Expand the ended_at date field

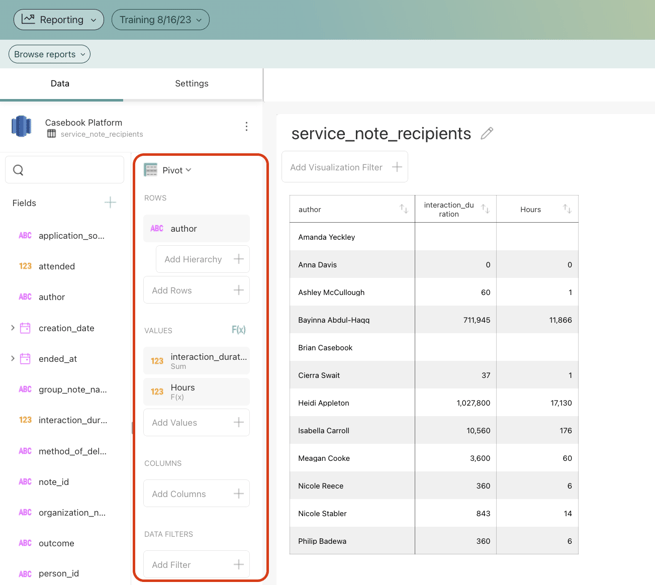(13, 358)
